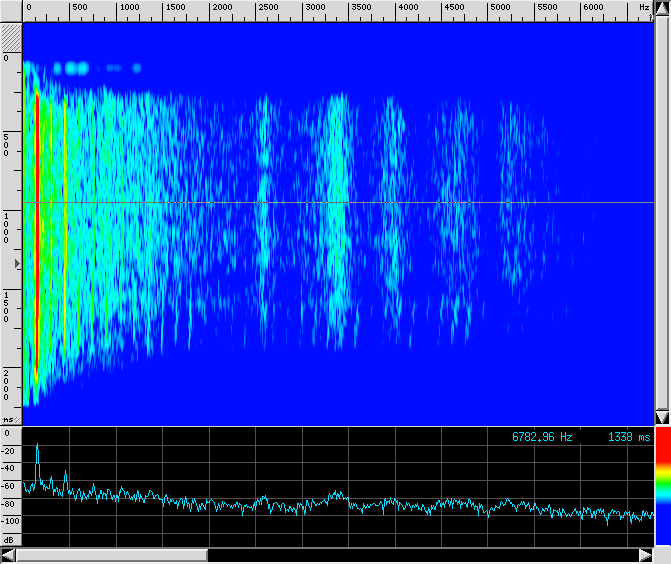671x564 pixels.
Task: Click the -60 label on dB axis
Action: pyautogui.click(x=9, y=485)
